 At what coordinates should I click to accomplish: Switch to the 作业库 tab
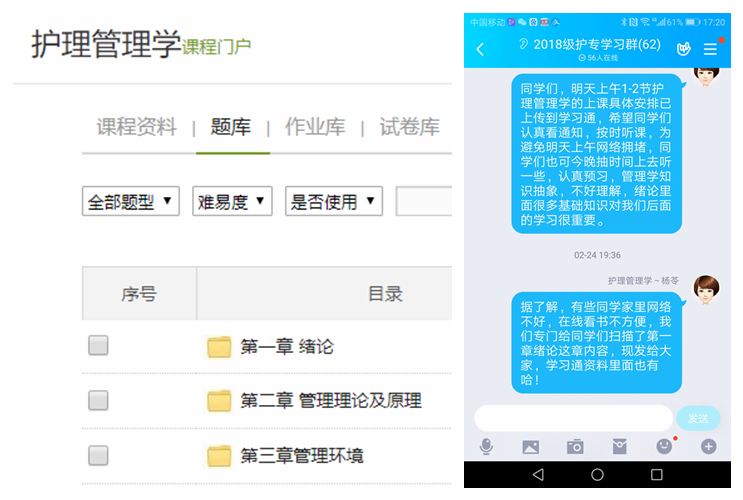(x=315, y=127)
